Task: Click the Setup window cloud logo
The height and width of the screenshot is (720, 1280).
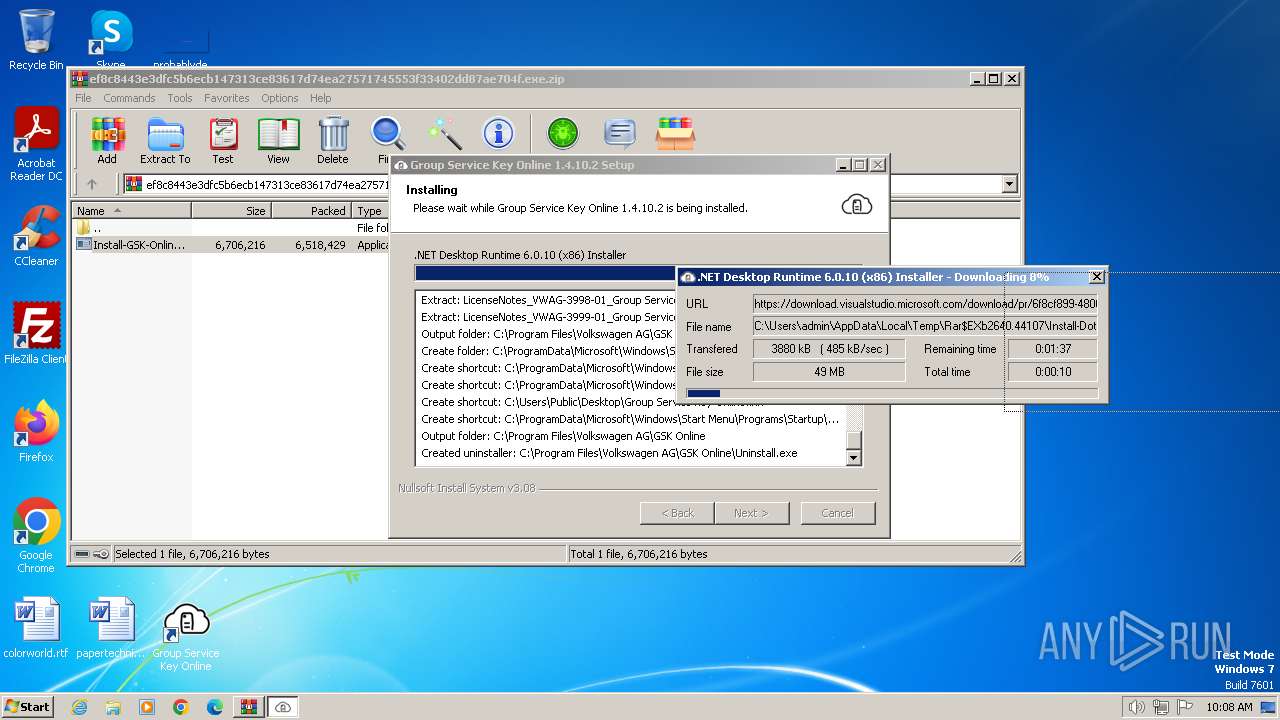Action: click(x=857, y=204)
